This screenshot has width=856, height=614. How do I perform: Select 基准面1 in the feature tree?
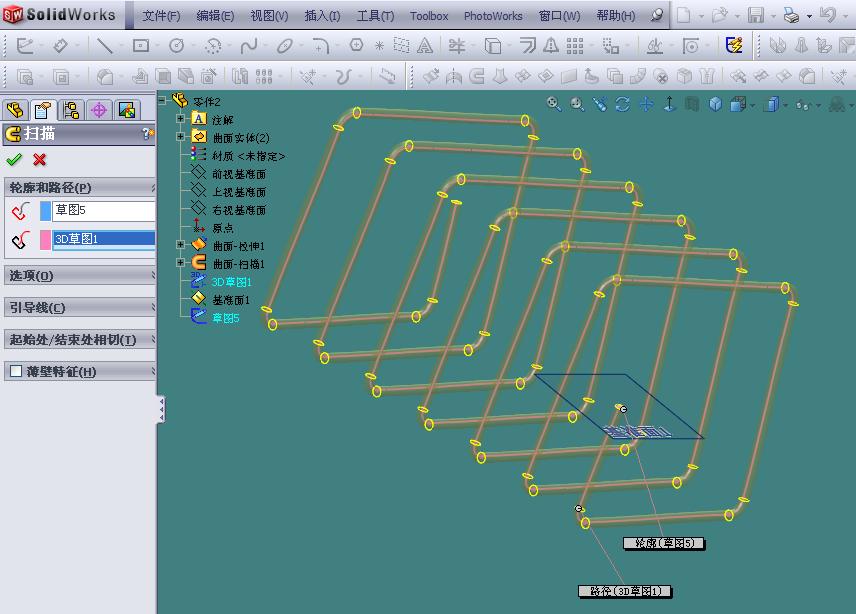(230, 300)
